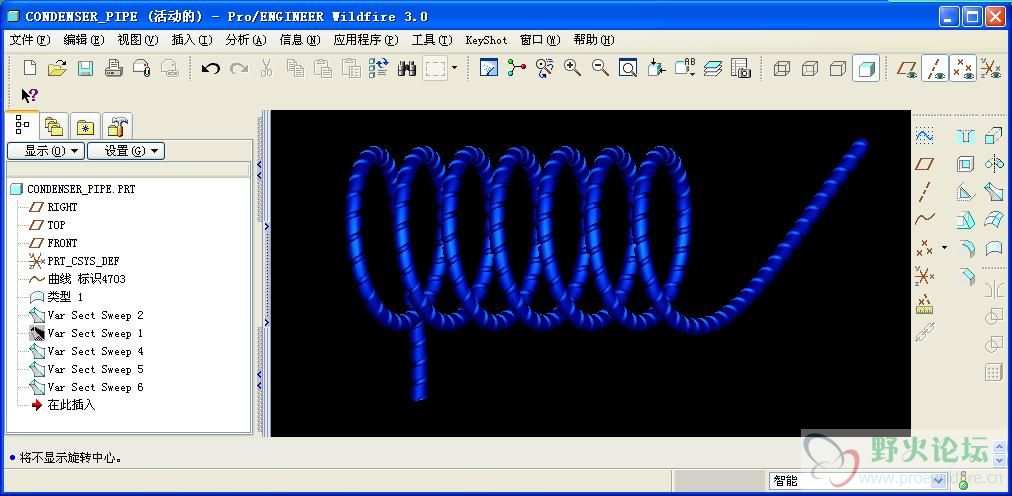This screenshot has width=1012, height=496.
Task: Open the 分析(A) menu
Action: [246, 40]
